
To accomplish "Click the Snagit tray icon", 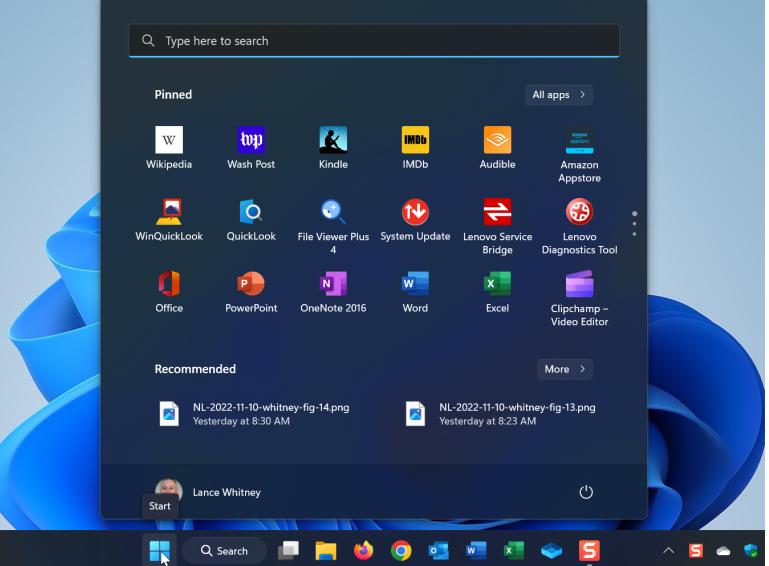I will [x=696, y=551].
